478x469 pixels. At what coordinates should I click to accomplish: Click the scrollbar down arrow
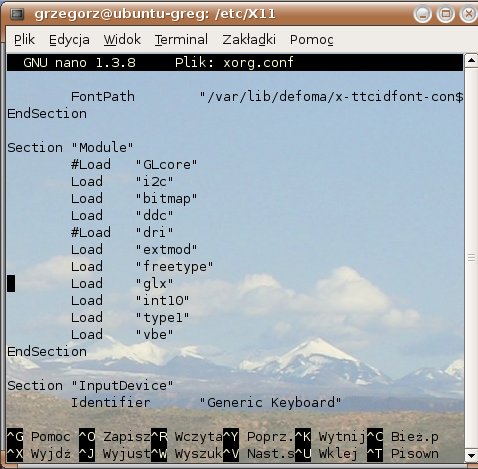(x=471, y=455)
